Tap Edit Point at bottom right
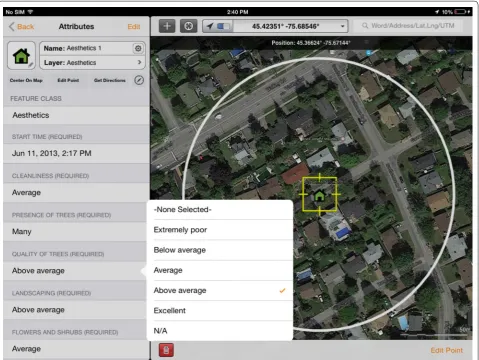Screen dimensions: 479x360 point(447,350)
